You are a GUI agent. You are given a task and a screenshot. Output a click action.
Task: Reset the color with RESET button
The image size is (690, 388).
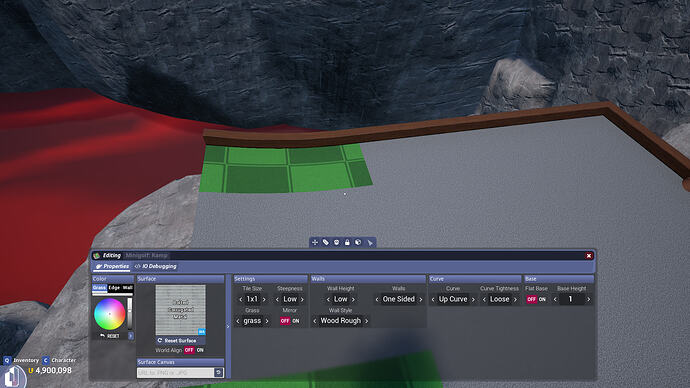[110, 336]
